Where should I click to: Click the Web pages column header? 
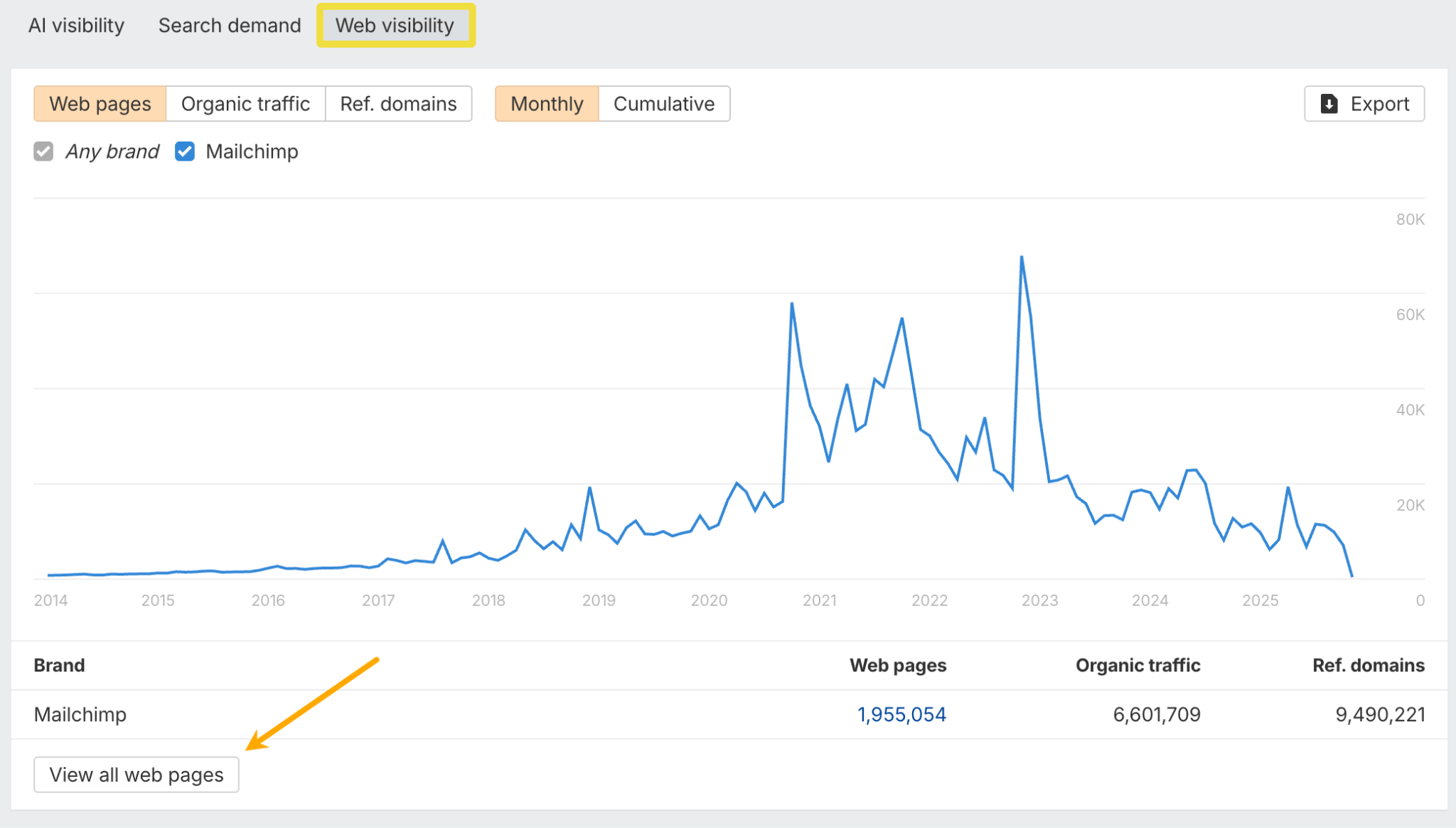898,665
